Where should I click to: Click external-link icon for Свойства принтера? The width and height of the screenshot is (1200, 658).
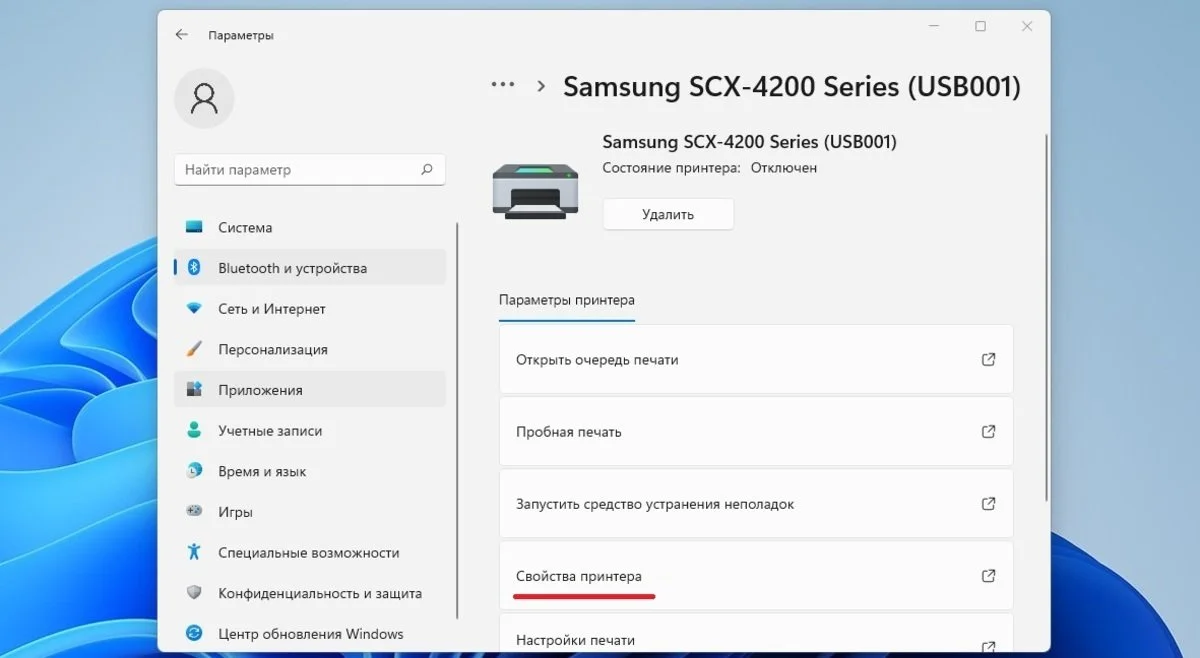(x=988, y=575)
